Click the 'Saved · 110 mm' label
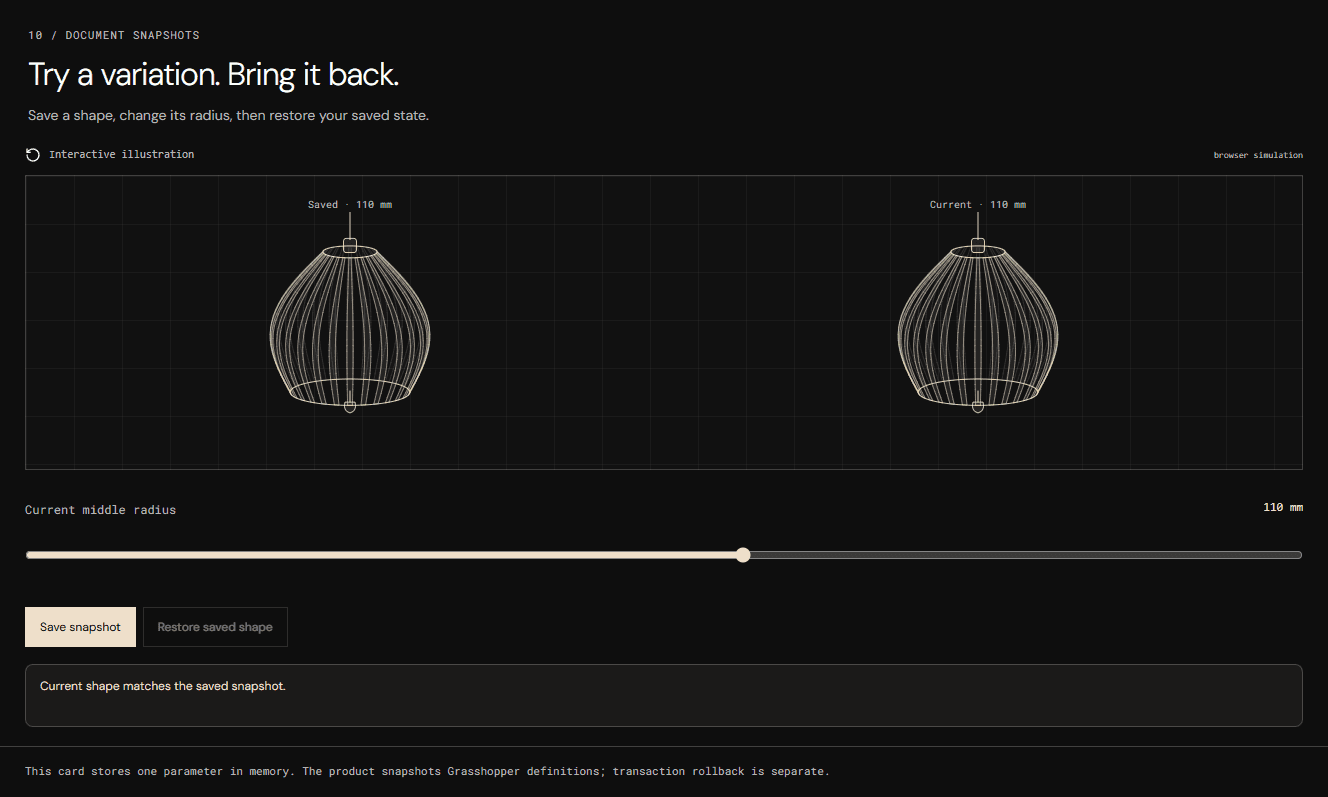 (350, 205)
